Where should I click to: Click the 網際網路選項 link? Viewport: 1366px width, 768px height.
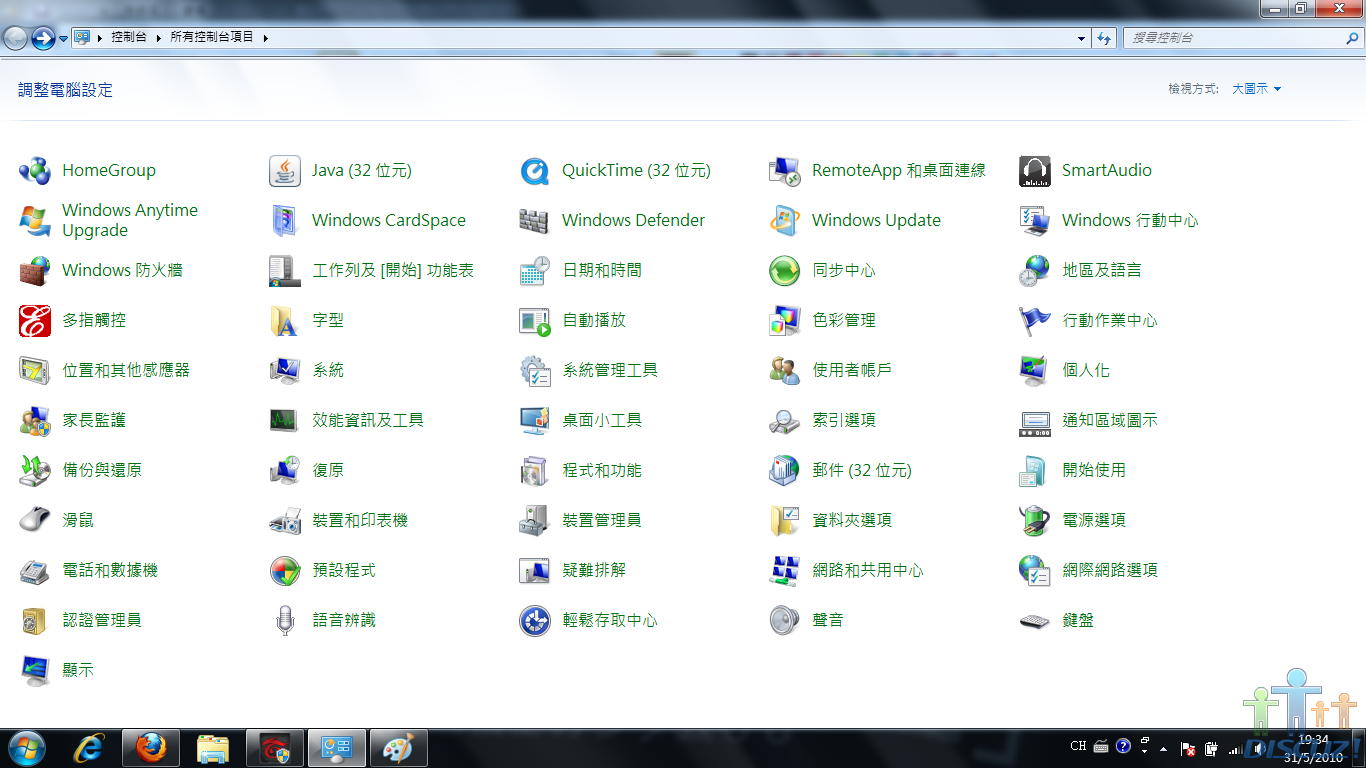[1110, 570]
